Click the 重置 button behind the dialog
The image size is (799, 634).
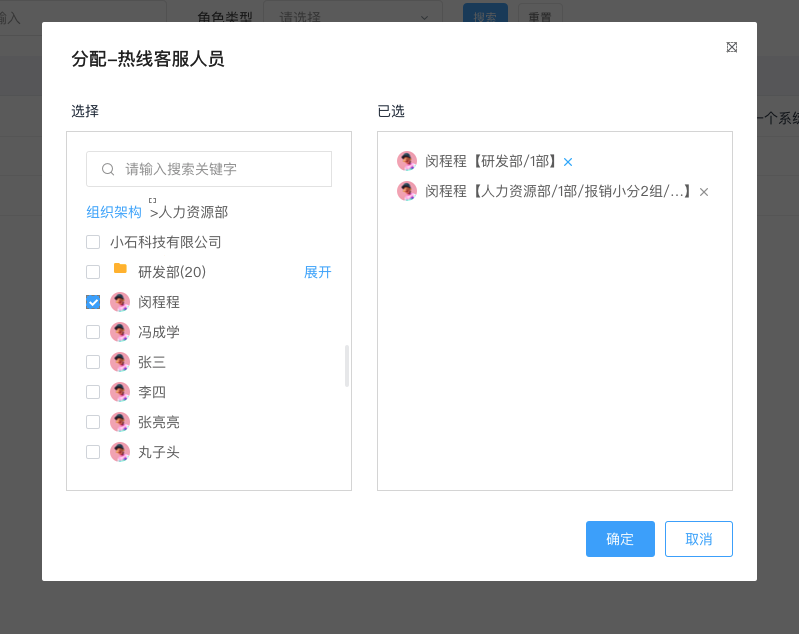click(x=540, y=13)
